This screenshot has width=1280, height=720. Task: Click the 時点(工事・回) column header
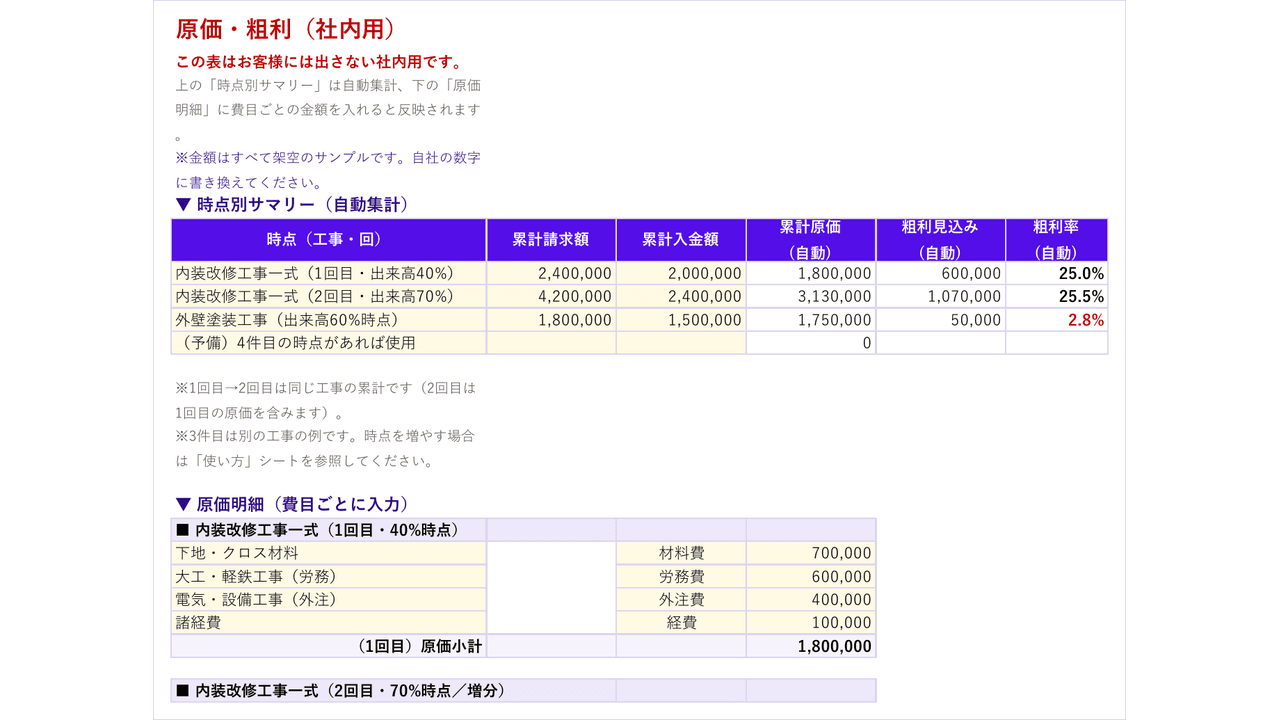tap(329, 240)
